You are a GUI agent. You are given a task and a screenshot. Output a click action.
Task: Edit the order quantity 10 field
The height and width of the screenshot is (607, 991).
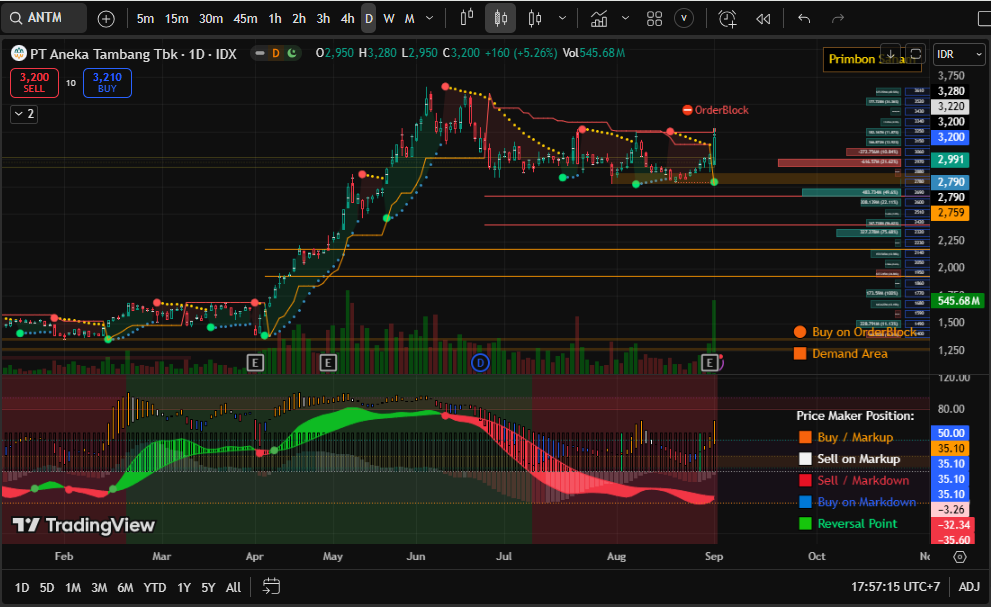tap(71, 83)
